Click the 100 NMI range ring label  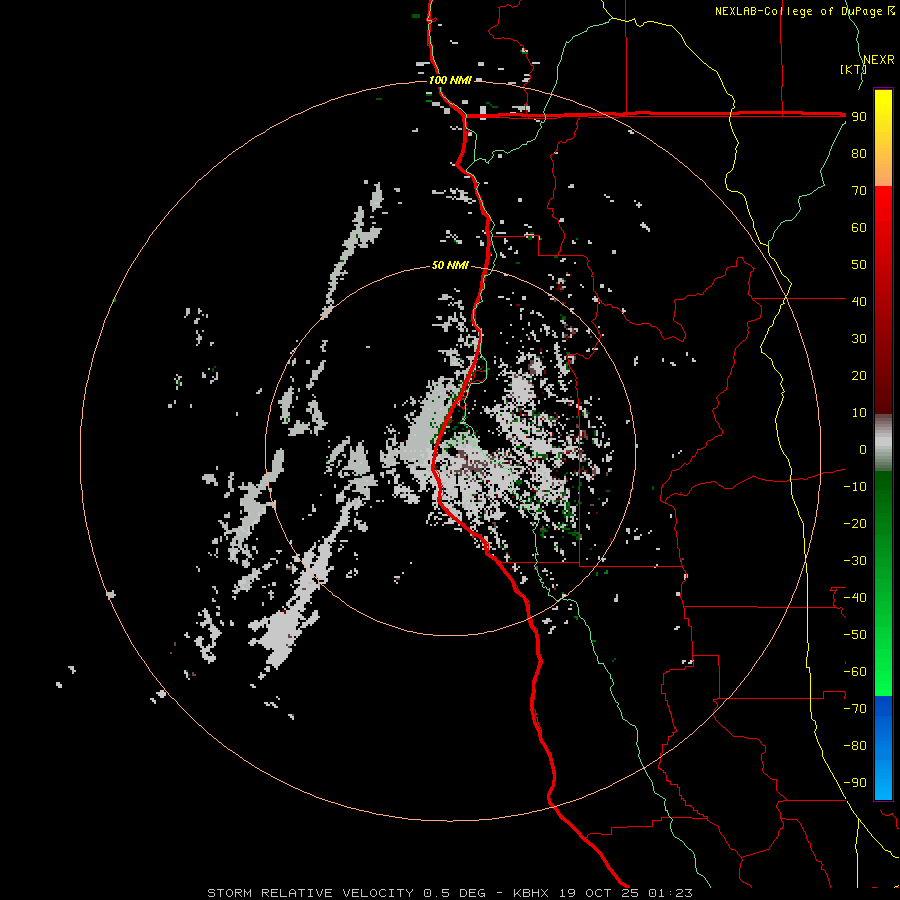point(450,80)
